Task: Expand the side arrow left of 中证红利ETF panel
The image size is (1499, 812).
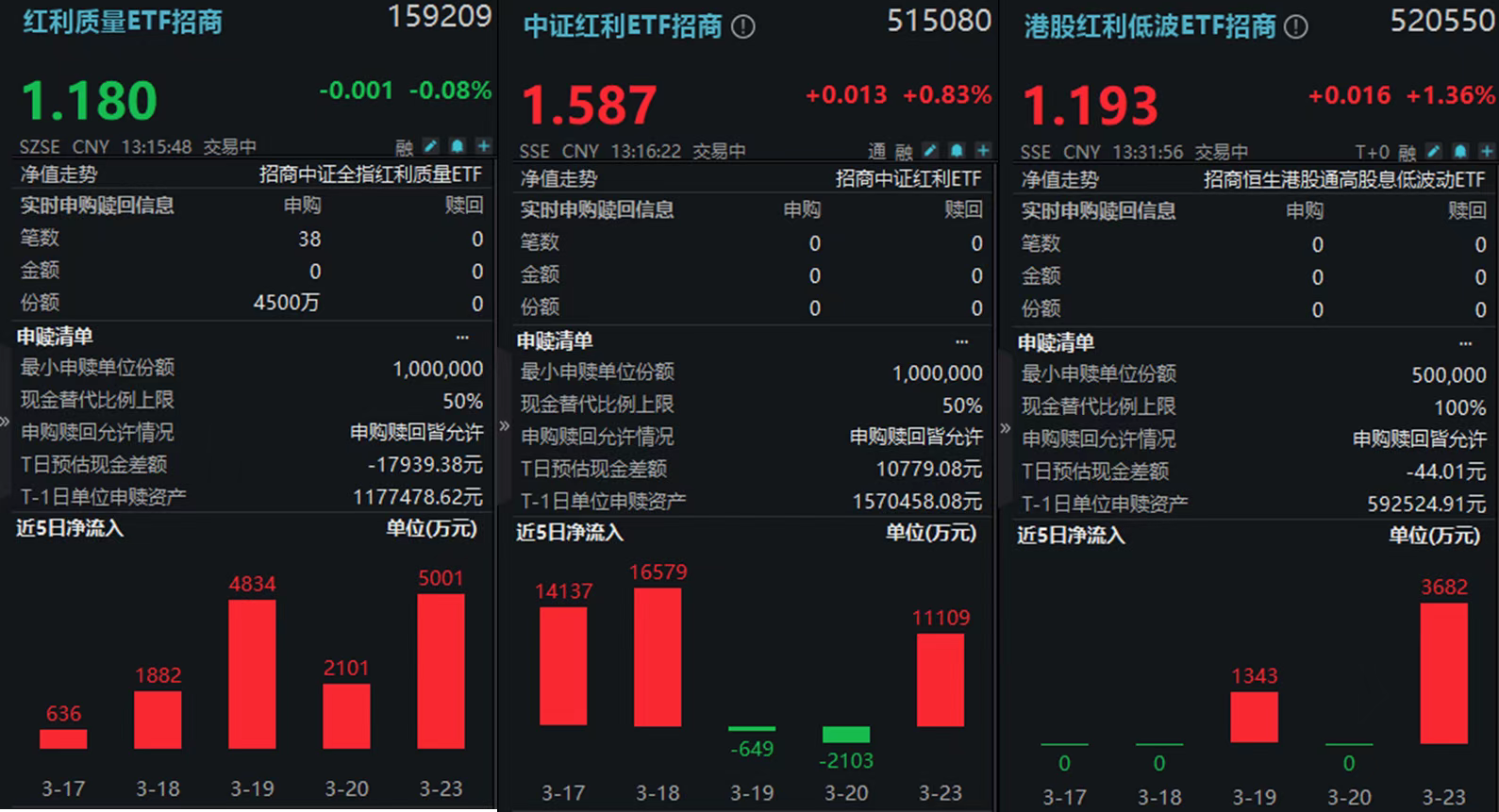Action: click(504, 426)
